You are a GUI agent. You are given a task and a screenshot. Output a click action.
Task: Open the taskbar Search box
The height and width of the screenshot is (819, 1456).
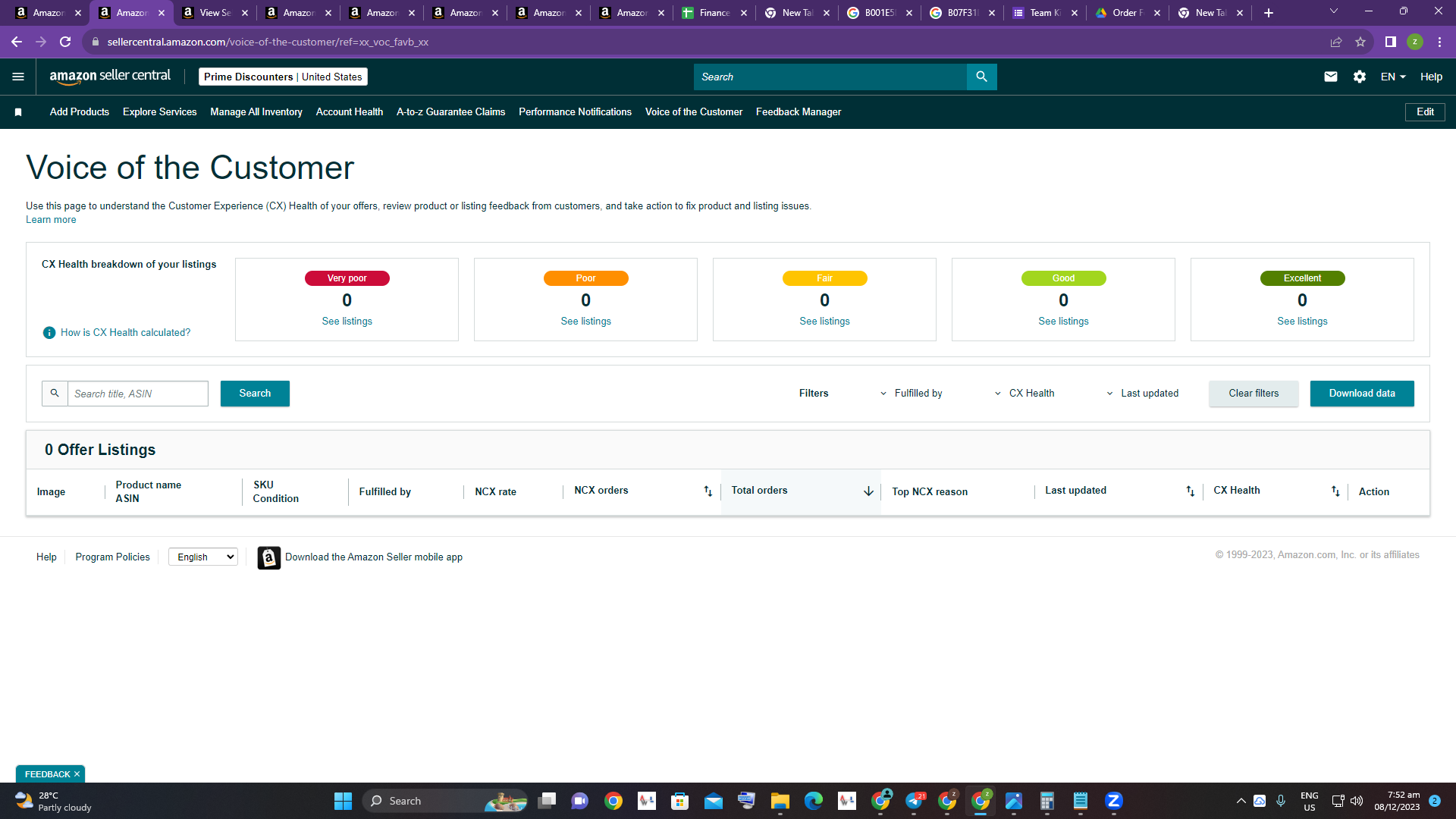point(446,801)
